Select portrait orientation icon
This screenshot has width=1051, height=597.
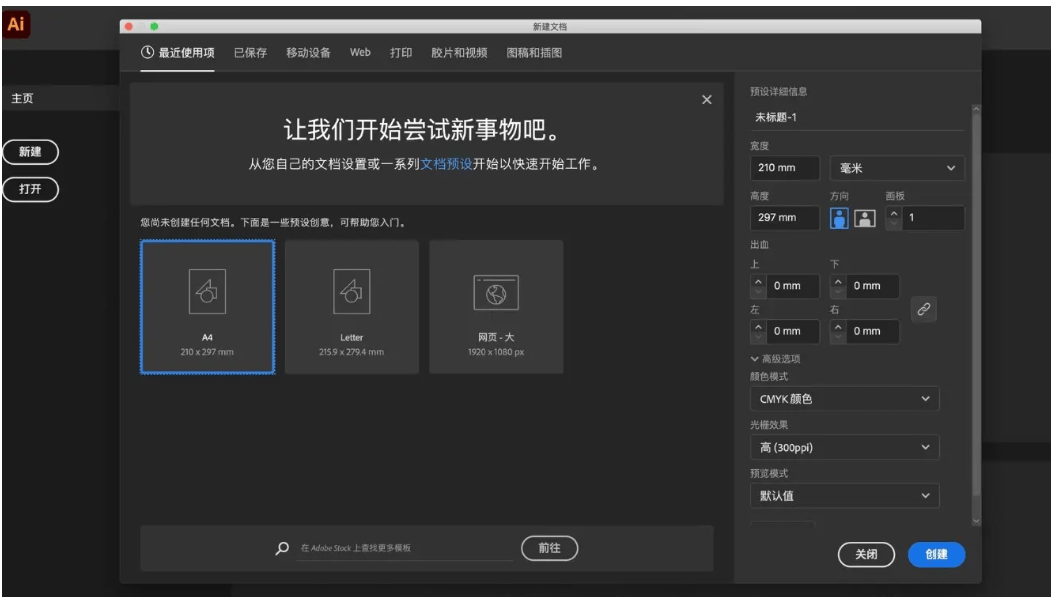839,218
